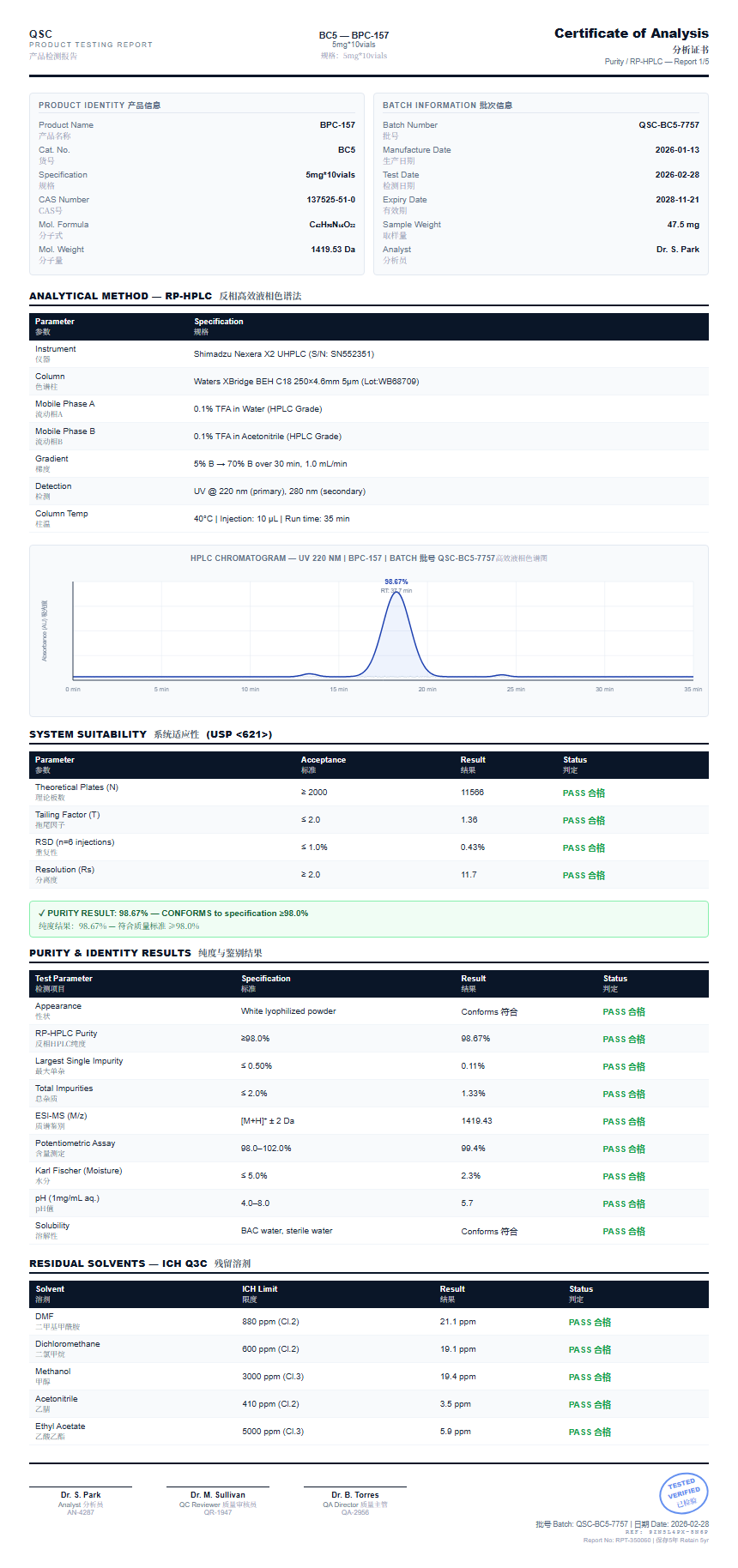
Task: Click the Karl Fischer (Moisture) row
Action: [x=369, y=1176]
